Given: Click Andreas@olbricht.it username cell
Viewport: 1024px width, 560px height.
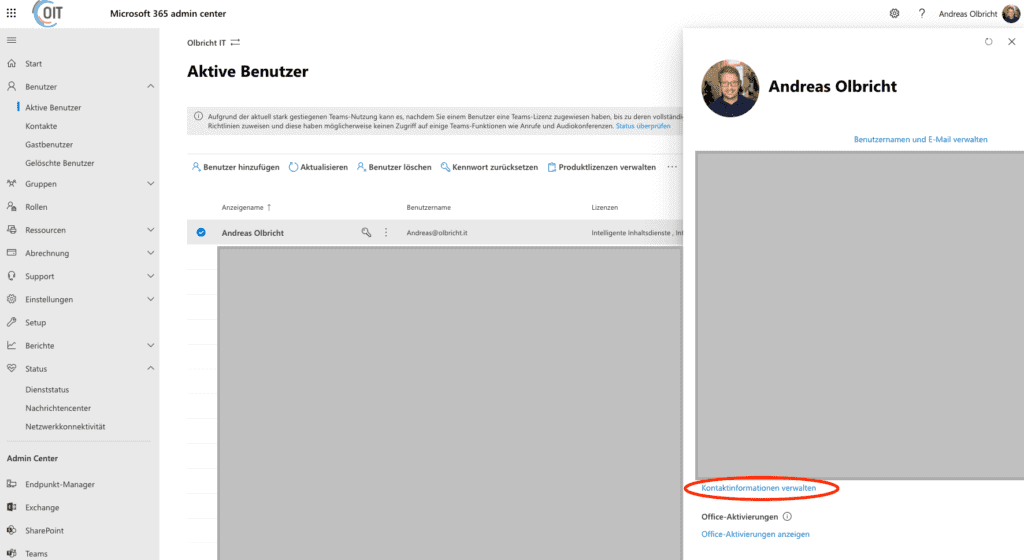Looking at the screenshot, I should pos(437,232).
